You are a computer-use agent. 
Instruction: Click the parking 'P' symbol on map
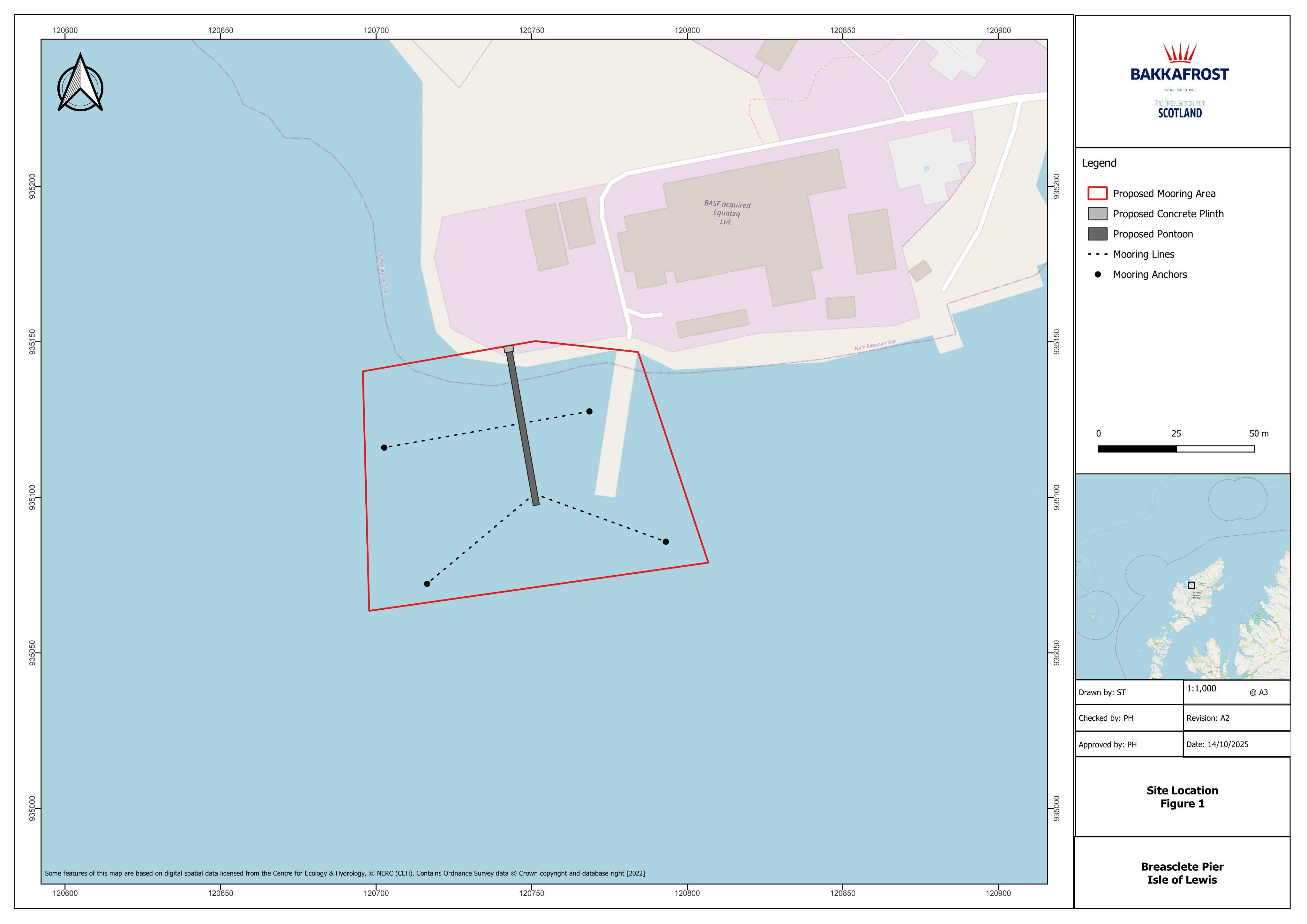(927, 170)
